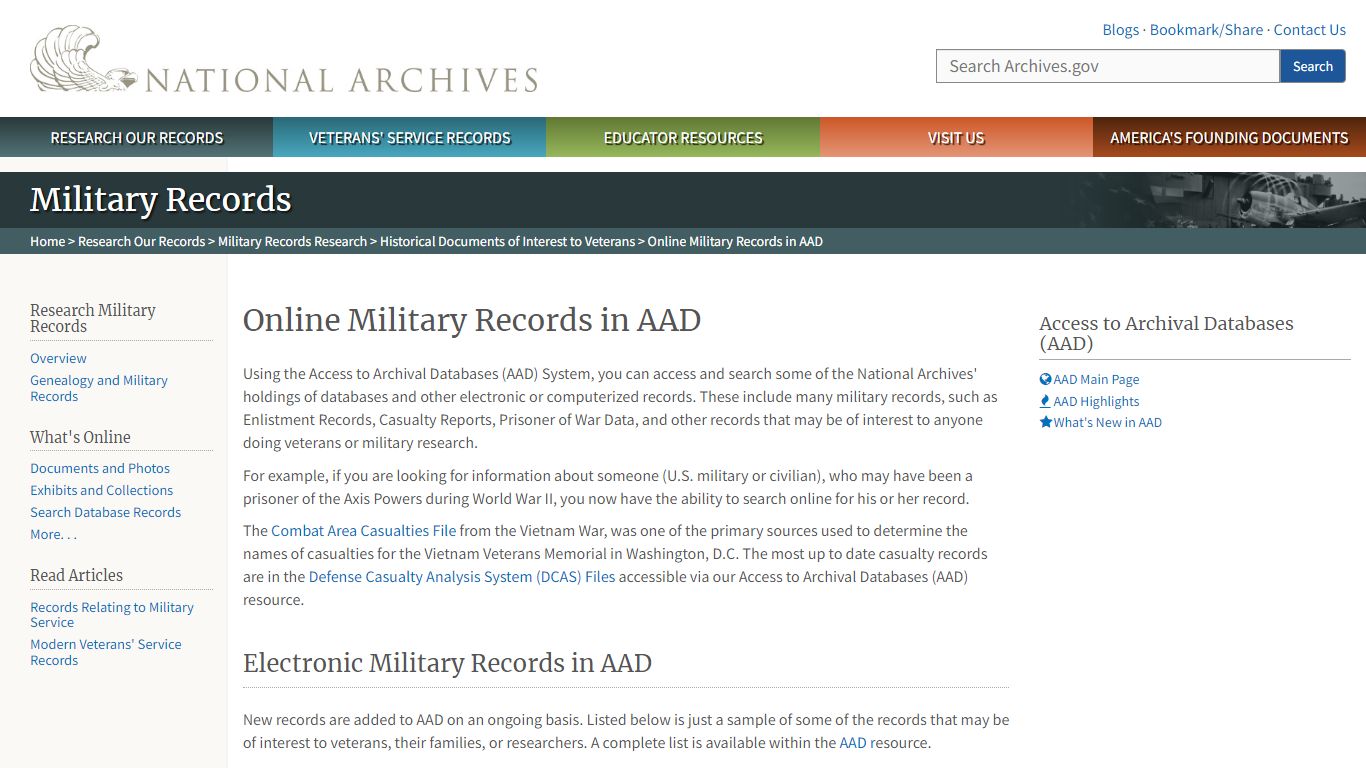Click the Research Military Records sidebar heading

[x=92, y=318]
